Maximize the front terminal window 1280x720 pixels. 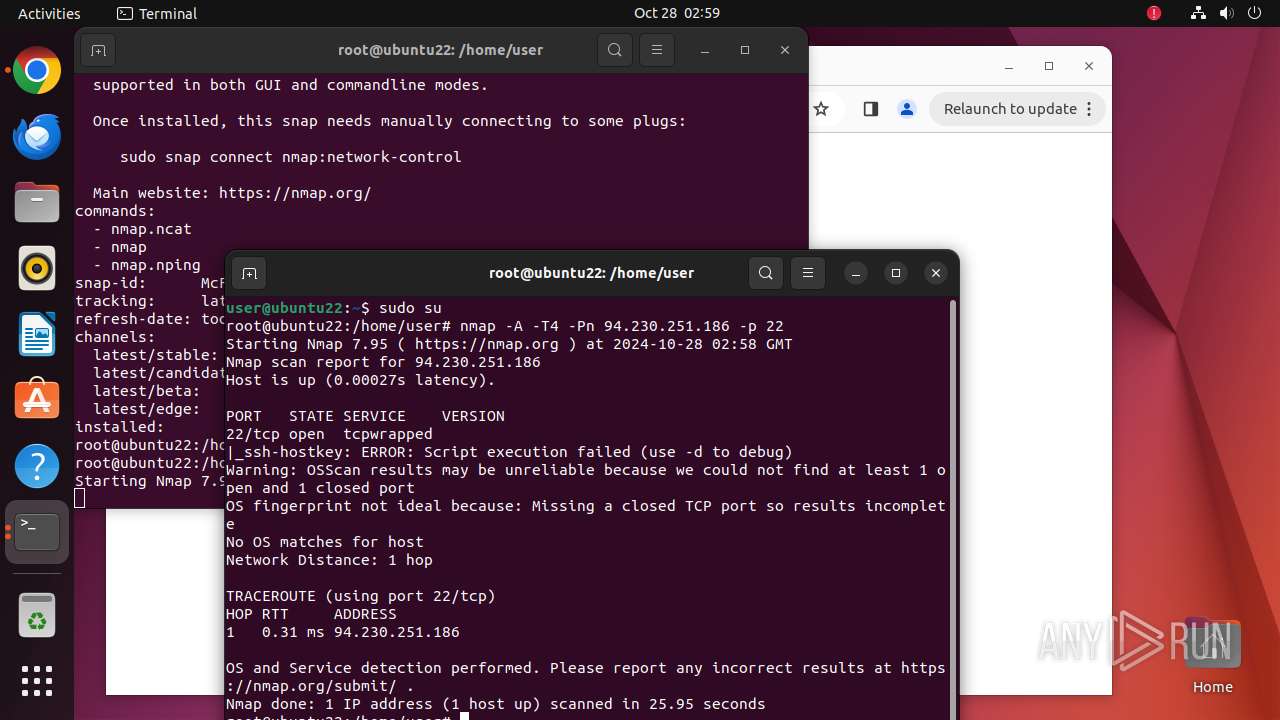(896, 273)
